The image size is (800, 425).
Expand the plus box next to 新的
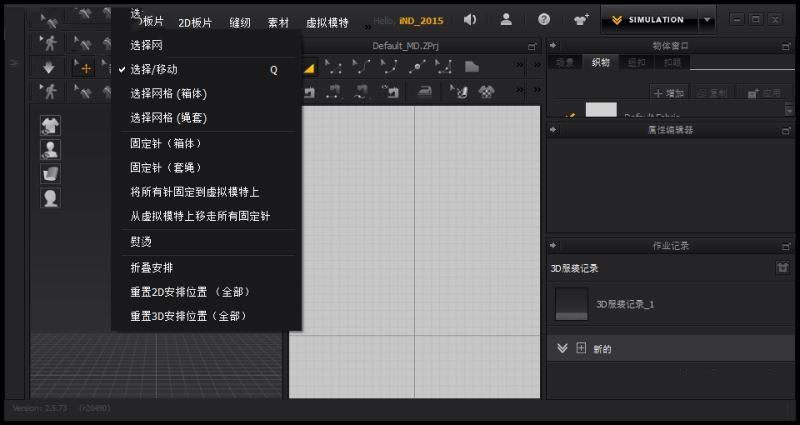pyautogui.click(x=580, y=348)
